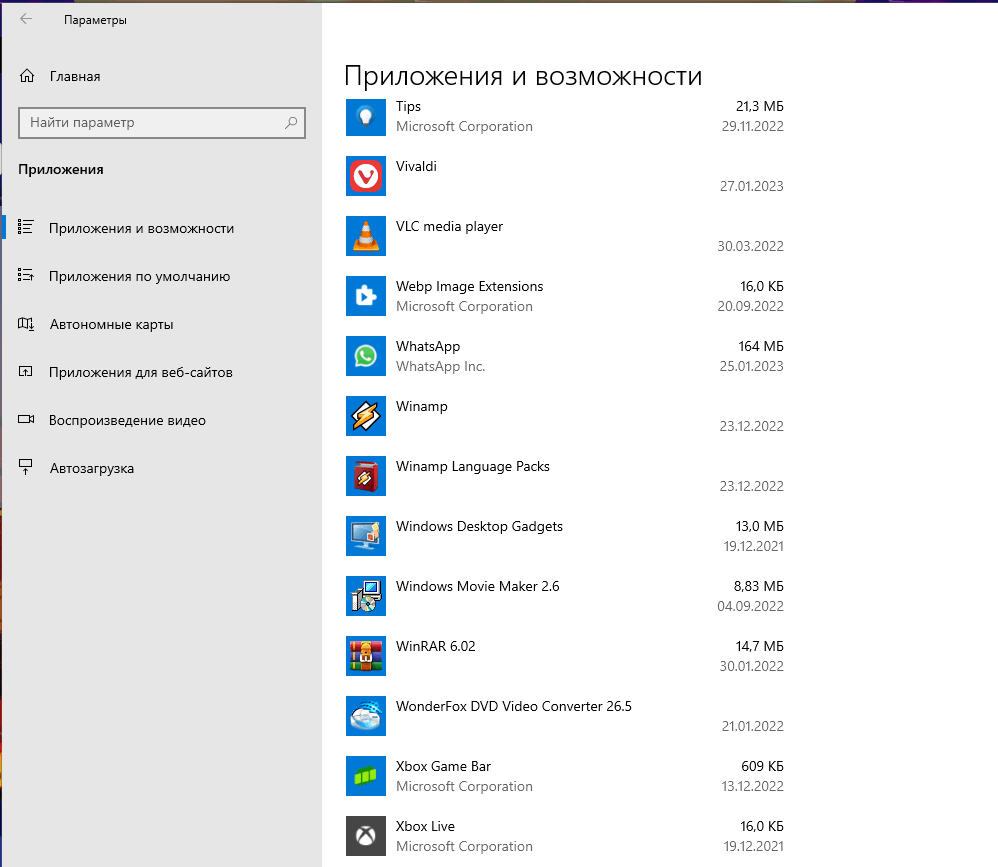Image resolution: width=998 pixels, height=867 pixels.
Task: Click the VLC install date 30.03.2022
Action: click(750, 246)
